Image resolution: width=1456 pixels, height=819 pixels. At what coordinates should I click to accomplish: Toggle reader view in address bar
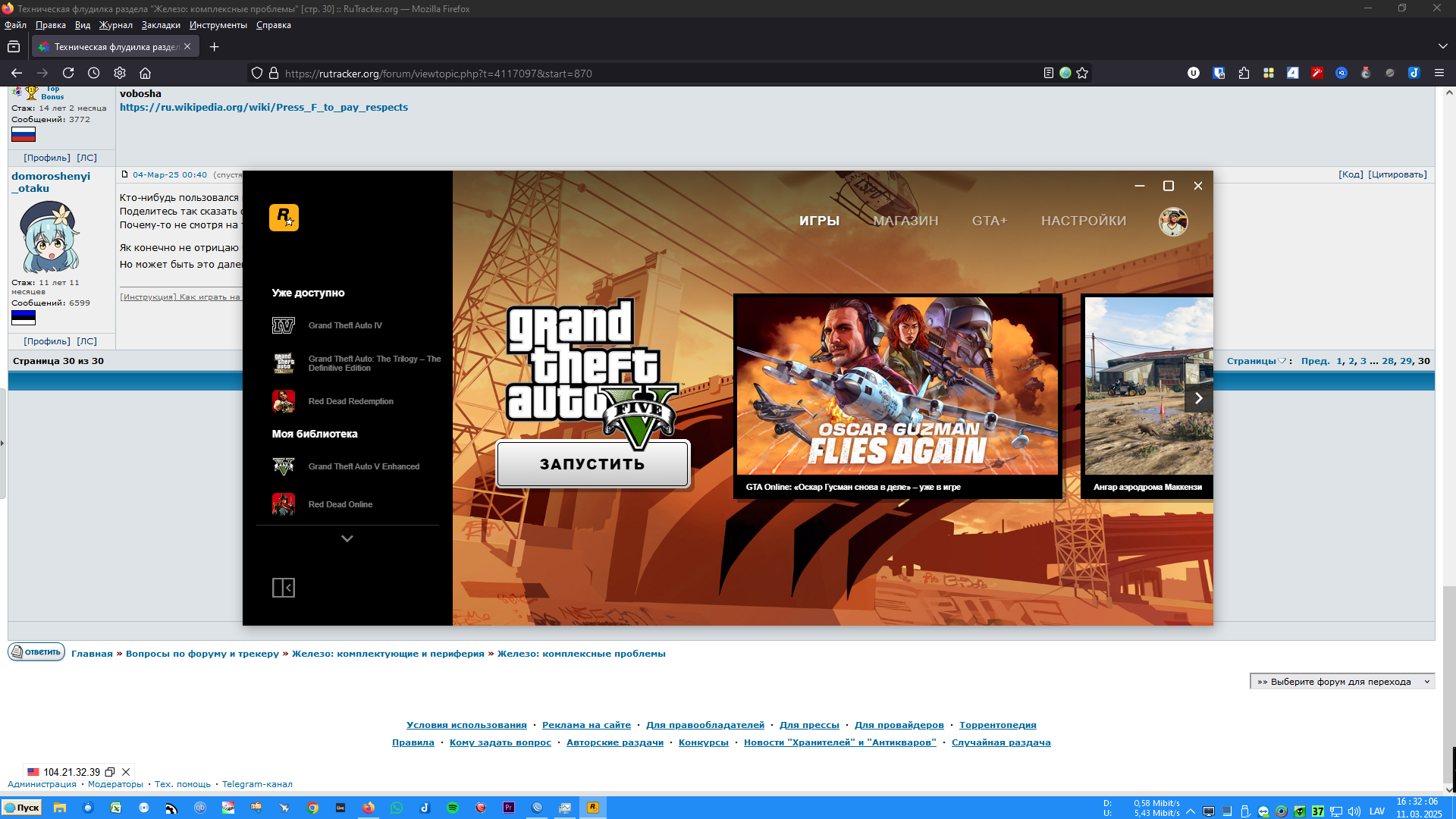tap(1048, 73)
